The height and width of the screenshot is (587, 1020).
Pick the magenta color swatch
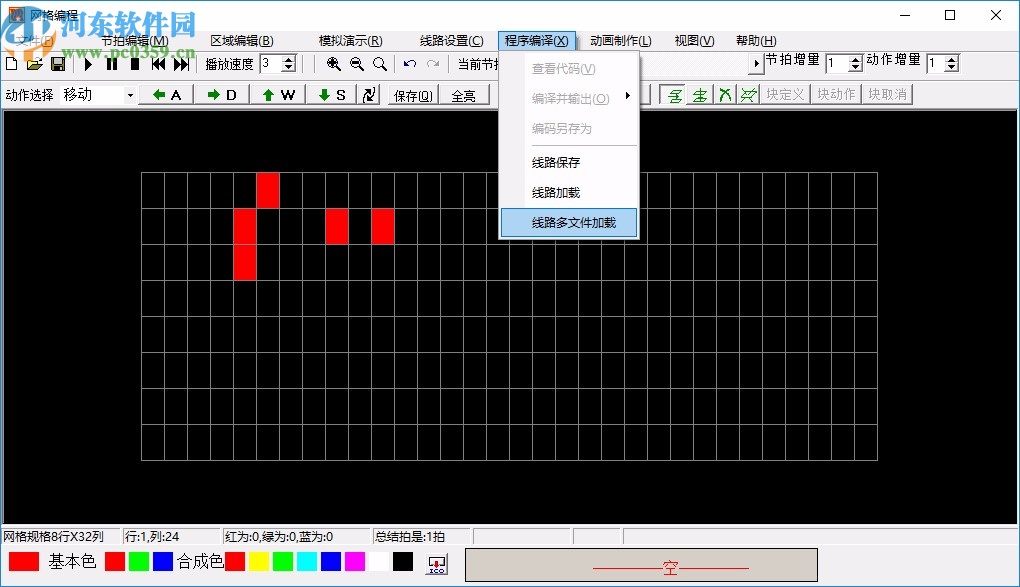pos(355,562)
